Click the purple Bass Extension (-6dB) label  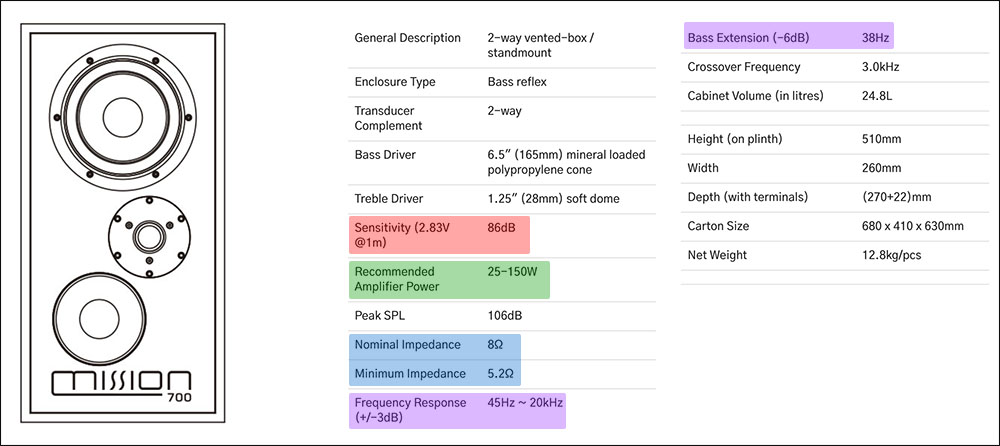(748, 38)
